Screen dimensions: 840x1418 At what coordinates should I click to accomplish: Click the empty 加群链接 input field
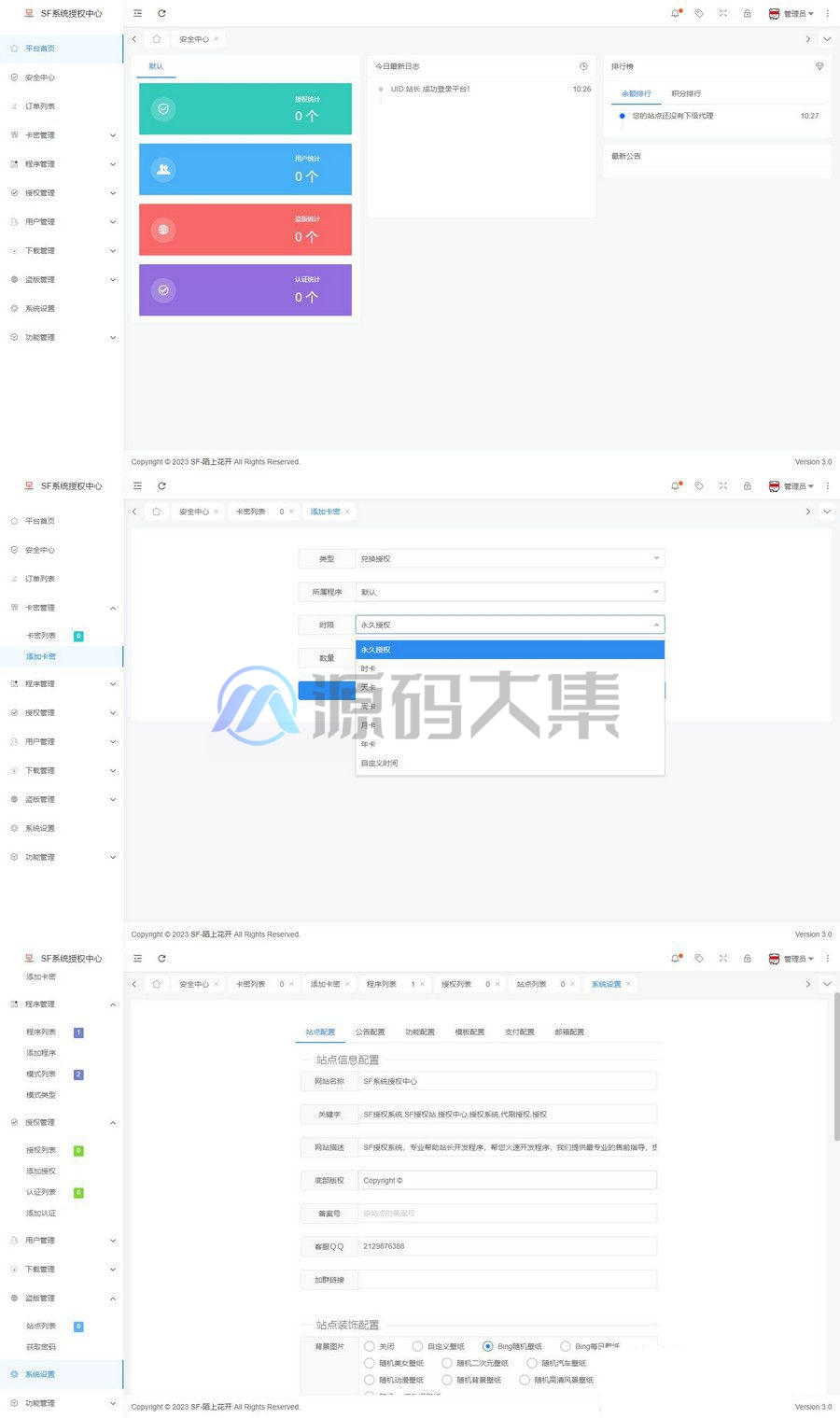[508, 1280]
